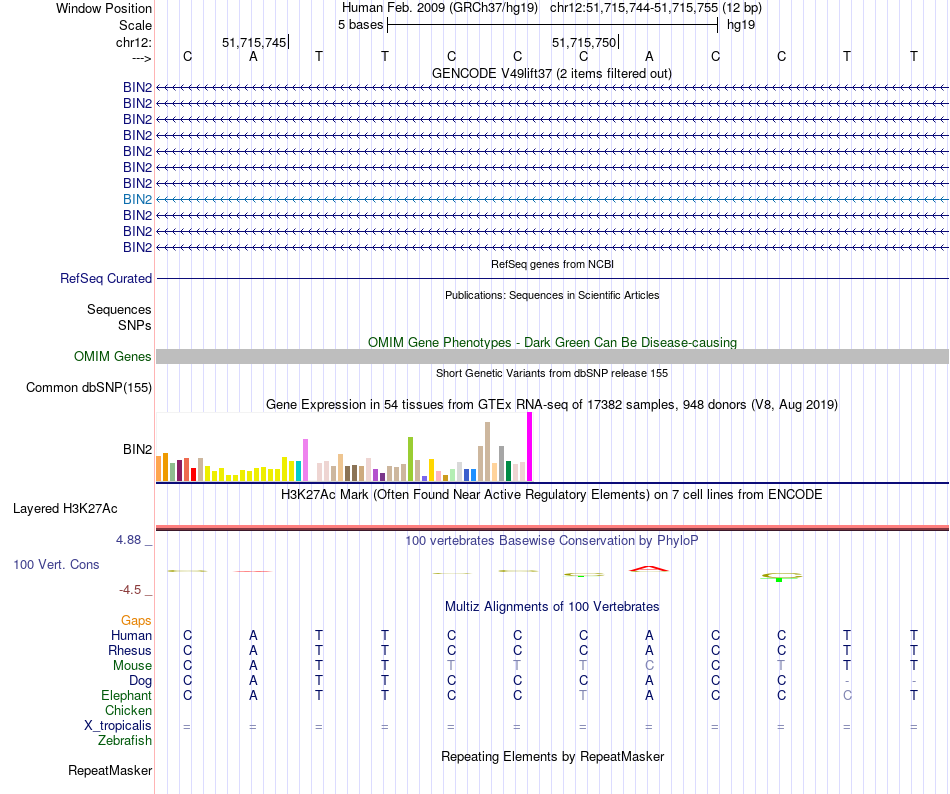Open '100 vertebrates Basewise Conservation by PhyloP' title
The height and width of the screenshot is (794, 950).
pyautogui.click(x=552, y=540)
